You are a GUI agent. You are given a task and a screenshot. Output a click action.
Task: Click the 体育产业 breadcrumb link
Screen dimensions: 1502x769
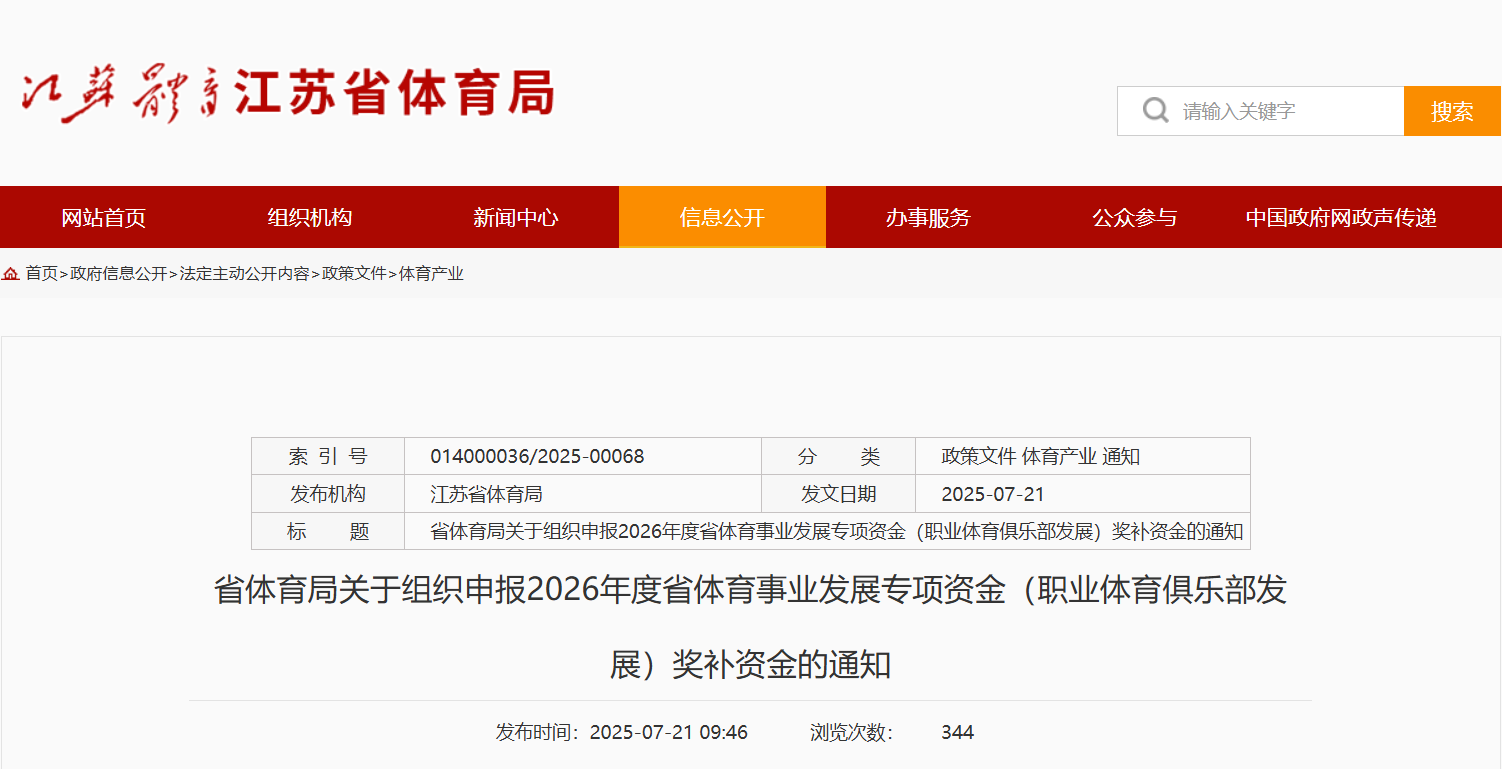click(x=431, y=274)
